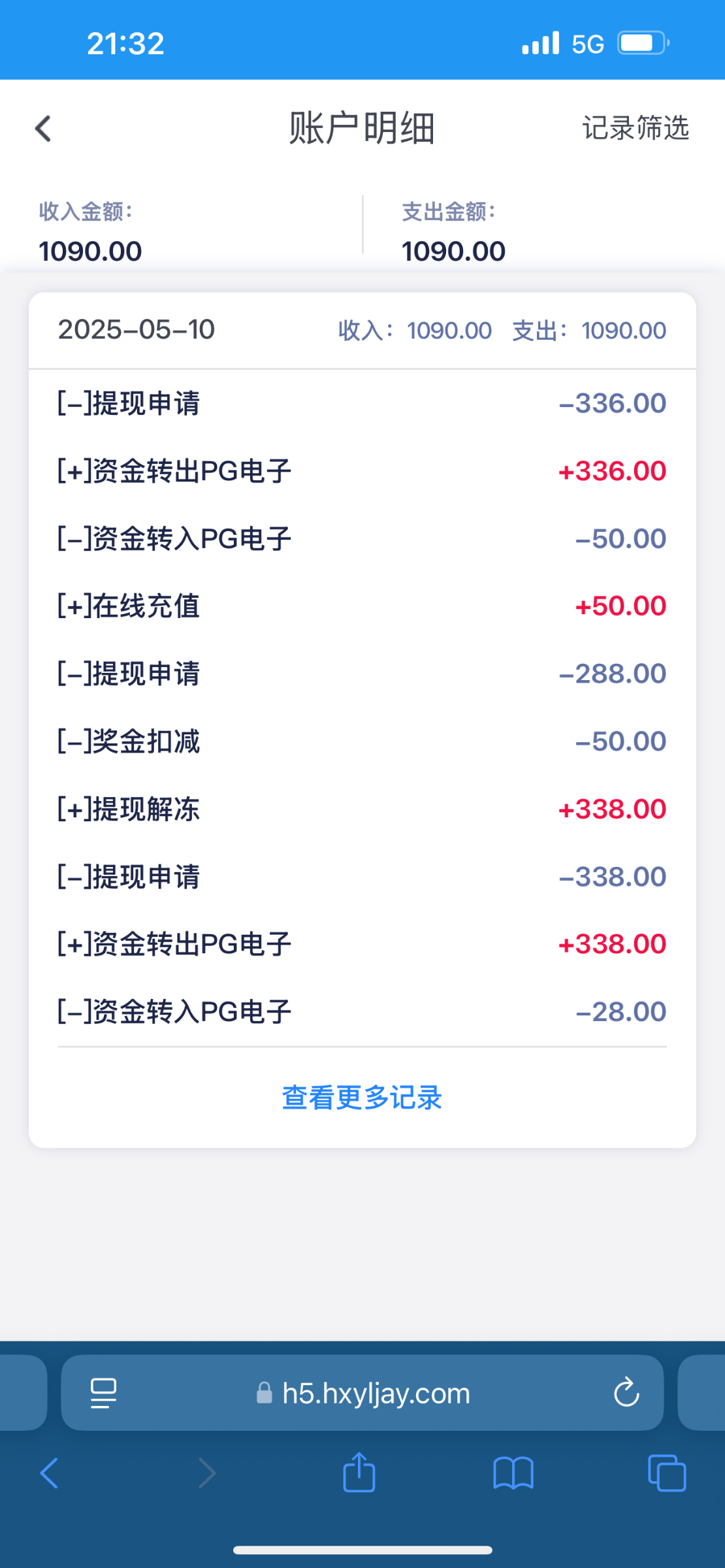Tap Safari back navigation arrow
Screen dimensions: 725x1568
(50, 1473)
